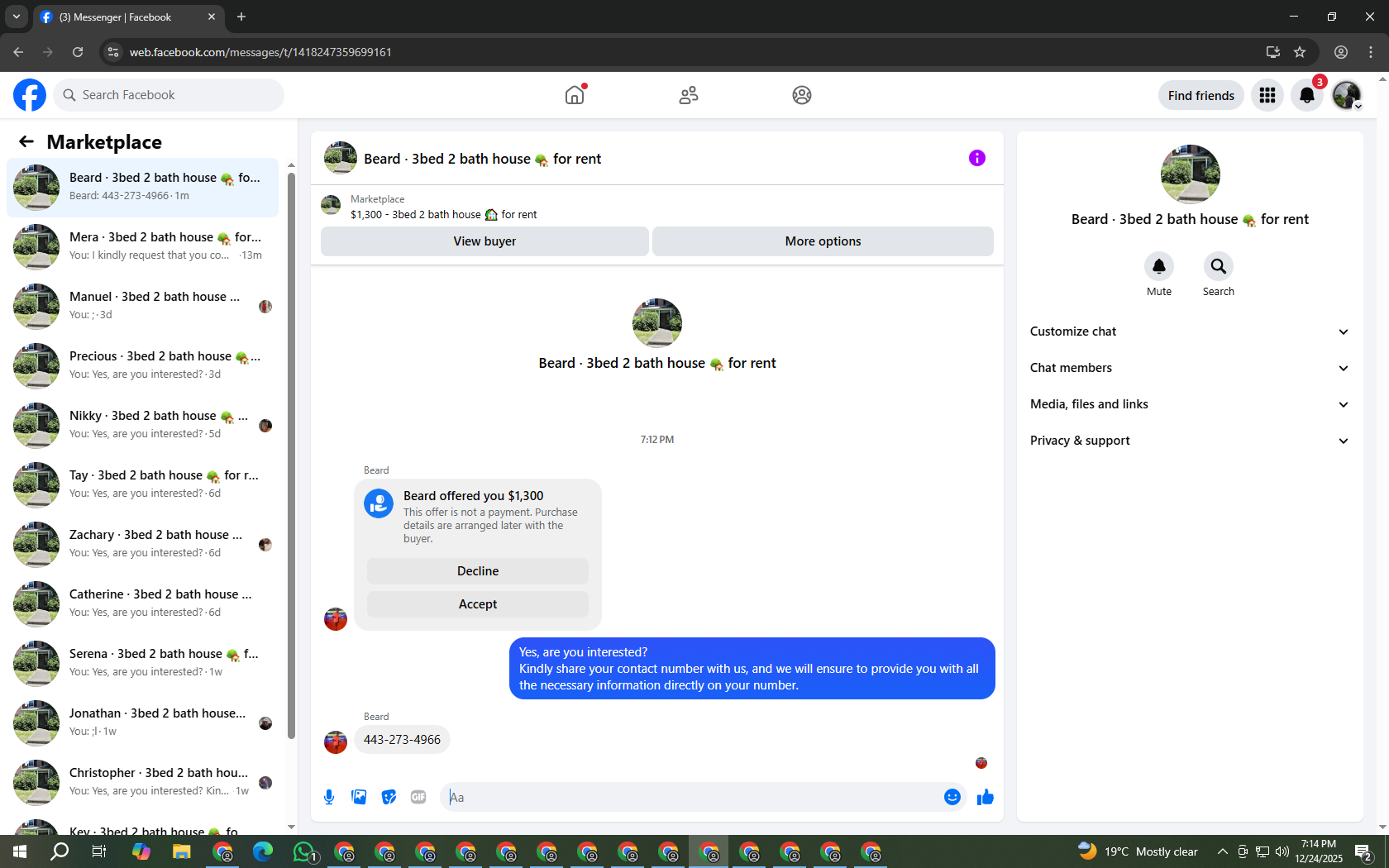Click Beard's avatar beside the offer
Image resolution: width=1389 pixels, height=868 pixels.
coord(336,619)
